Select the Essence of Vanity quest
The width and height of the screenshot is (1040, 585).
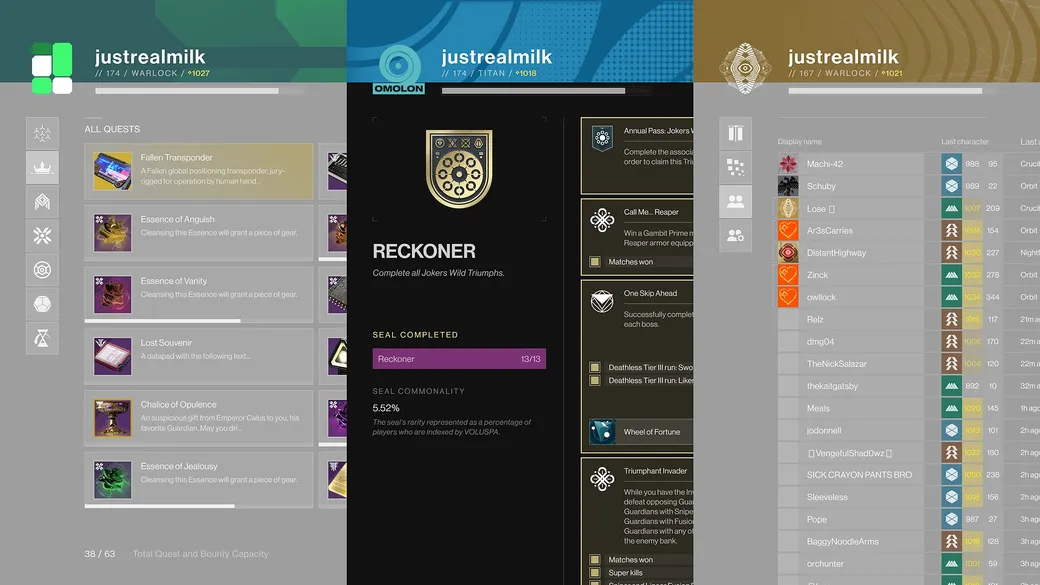tap(198, 294)
